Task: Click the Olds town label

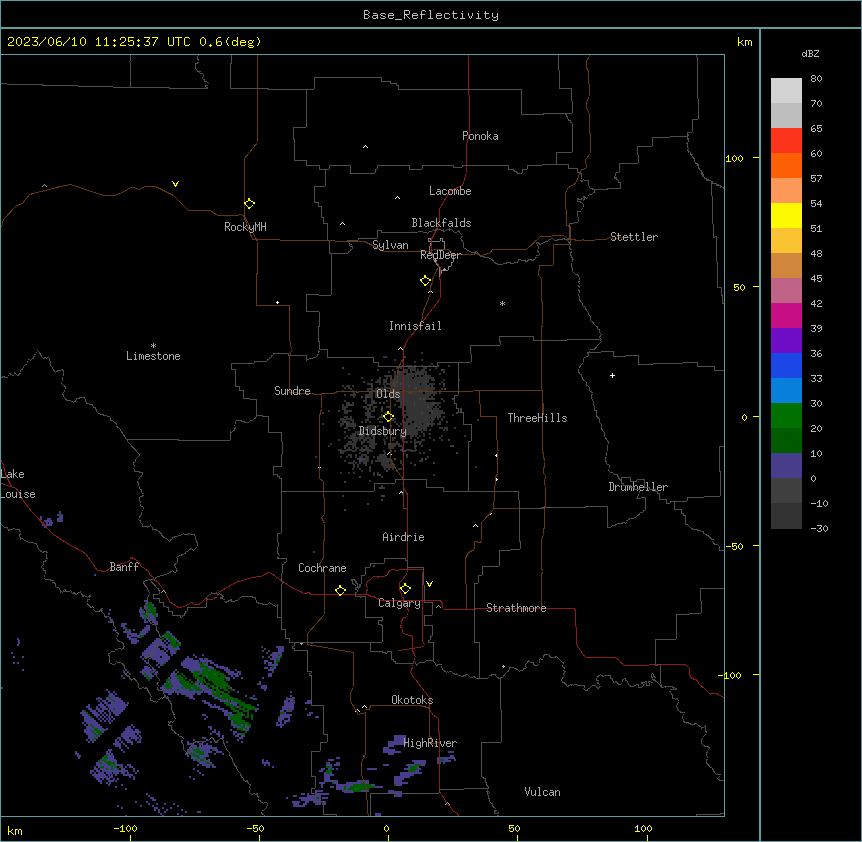Action: click(388, 394)
